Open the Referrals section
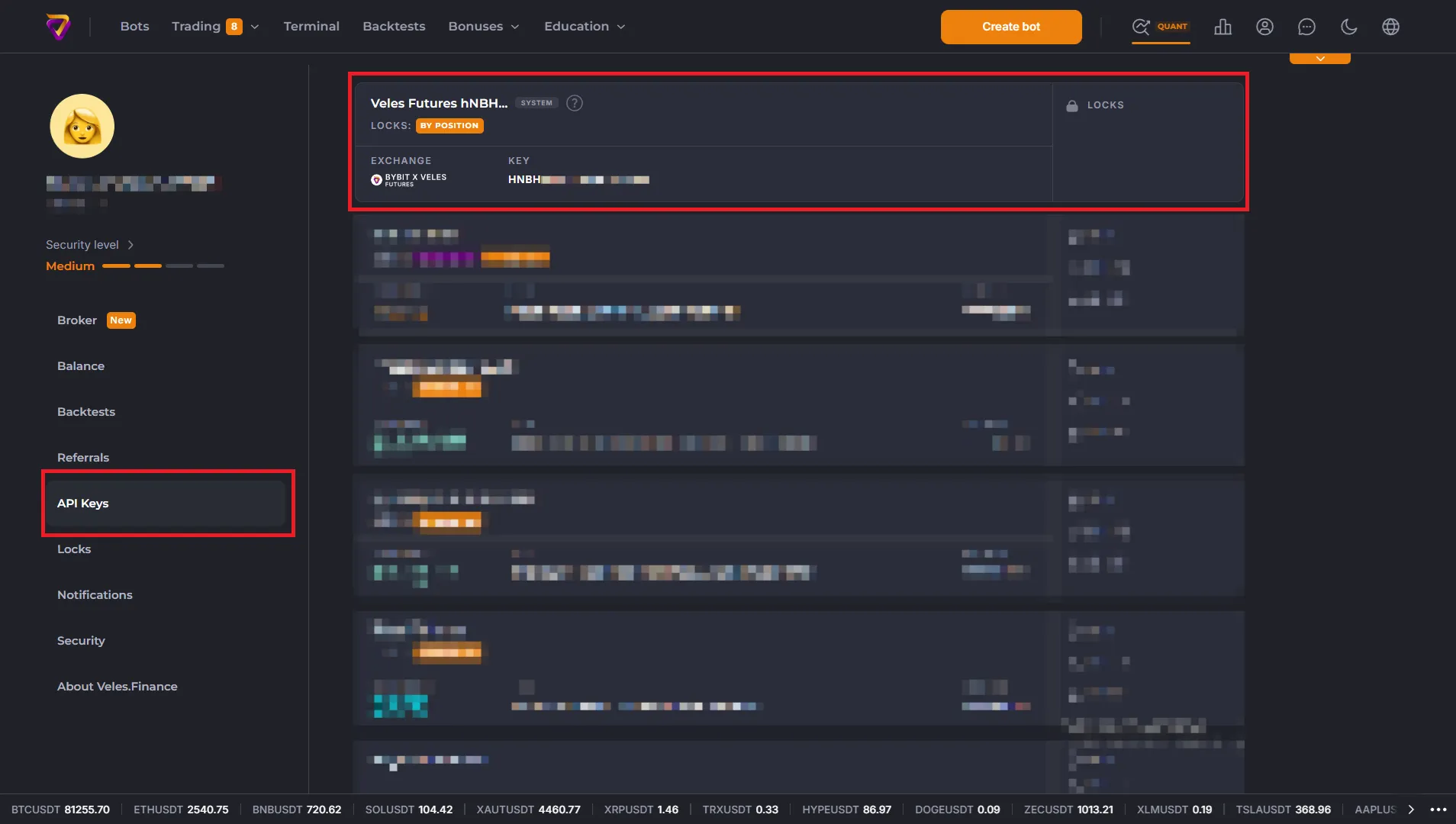 pos(83,458)
